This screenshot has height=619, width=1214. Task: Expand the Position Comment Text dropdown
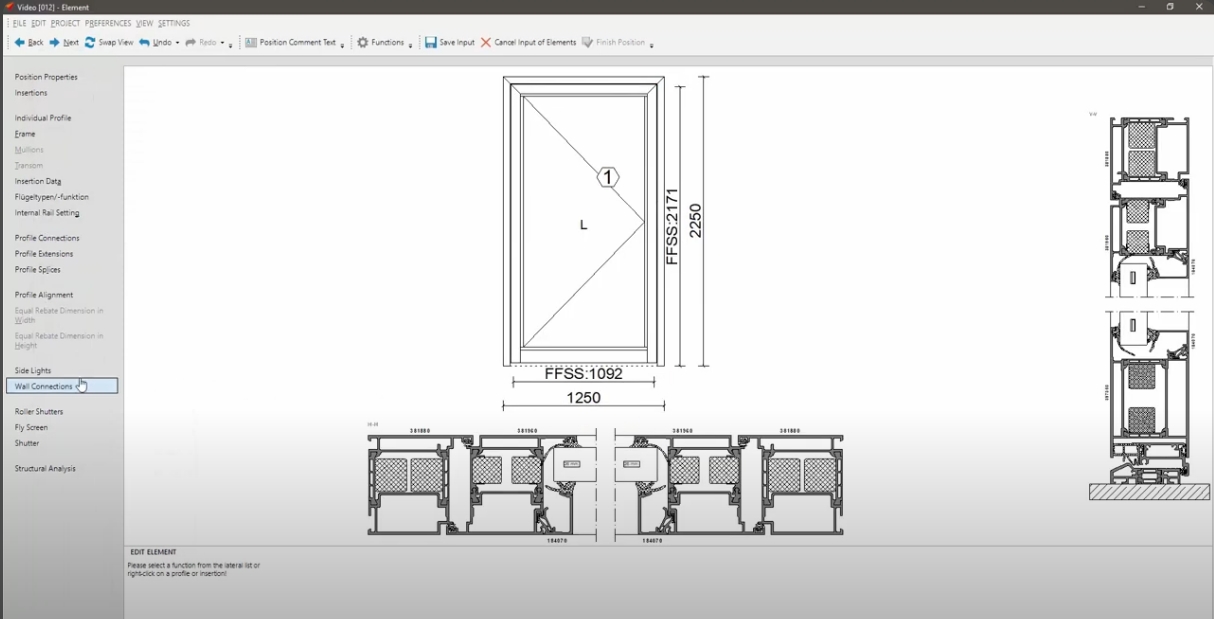344,44
